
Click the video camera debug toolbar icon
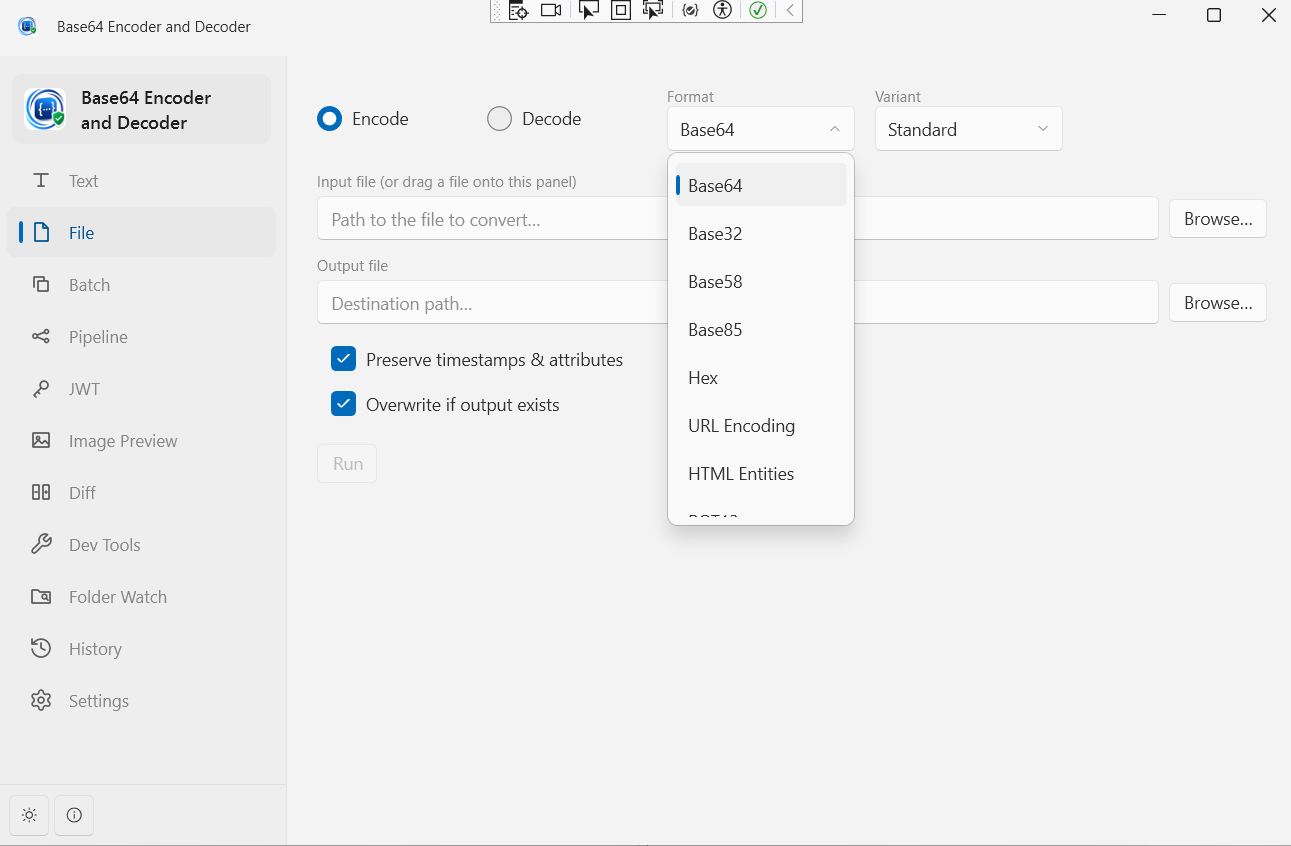(551, 10)
